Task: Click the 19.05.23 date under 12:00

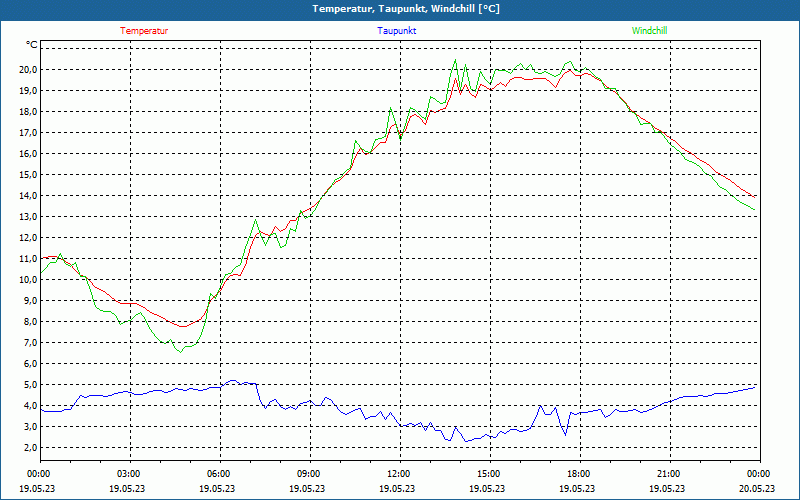Action: pyautogui.click(x=397, y=488)
